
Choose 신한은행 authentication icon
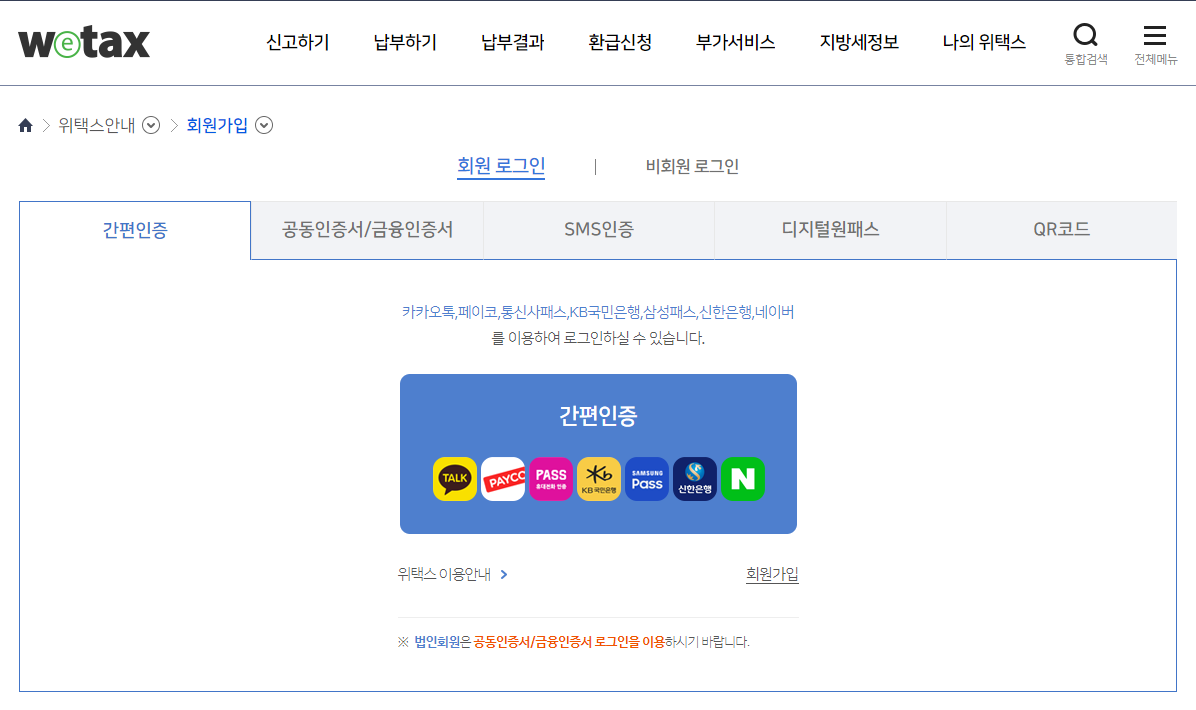(695, 479)
